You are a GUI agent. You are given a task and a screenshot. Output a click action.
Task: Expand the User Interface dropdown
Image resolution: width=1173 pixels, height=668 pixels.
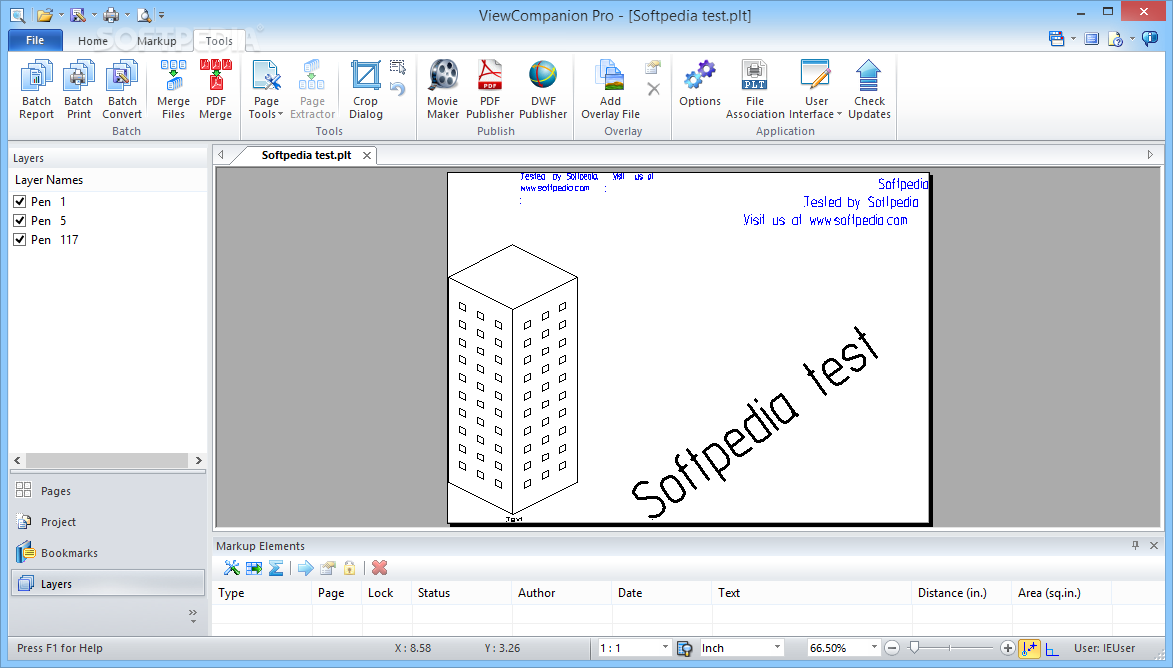(x=815, y=114)
